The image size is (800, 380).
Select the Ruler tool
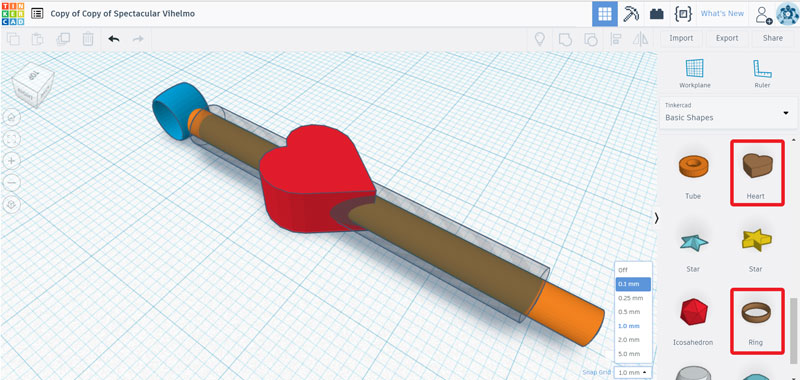click(x=762, y=74)
